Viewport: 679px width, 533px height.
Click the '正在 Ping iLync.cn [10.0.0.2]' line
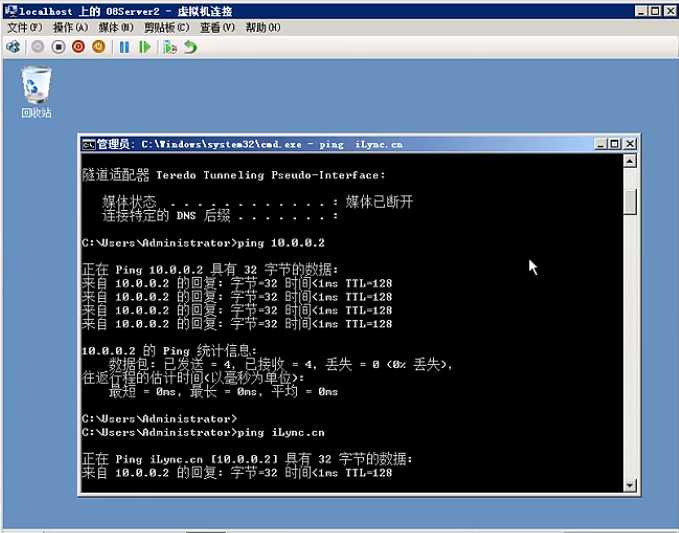pyautogui.click(x=247, y=459)
